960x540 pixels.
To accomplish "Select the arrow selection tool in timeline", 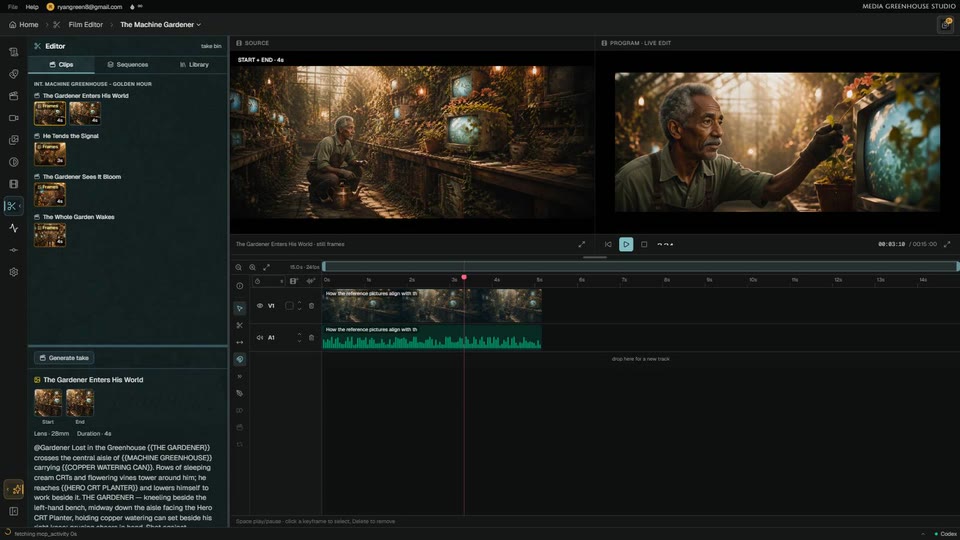I will pos(239,308).
